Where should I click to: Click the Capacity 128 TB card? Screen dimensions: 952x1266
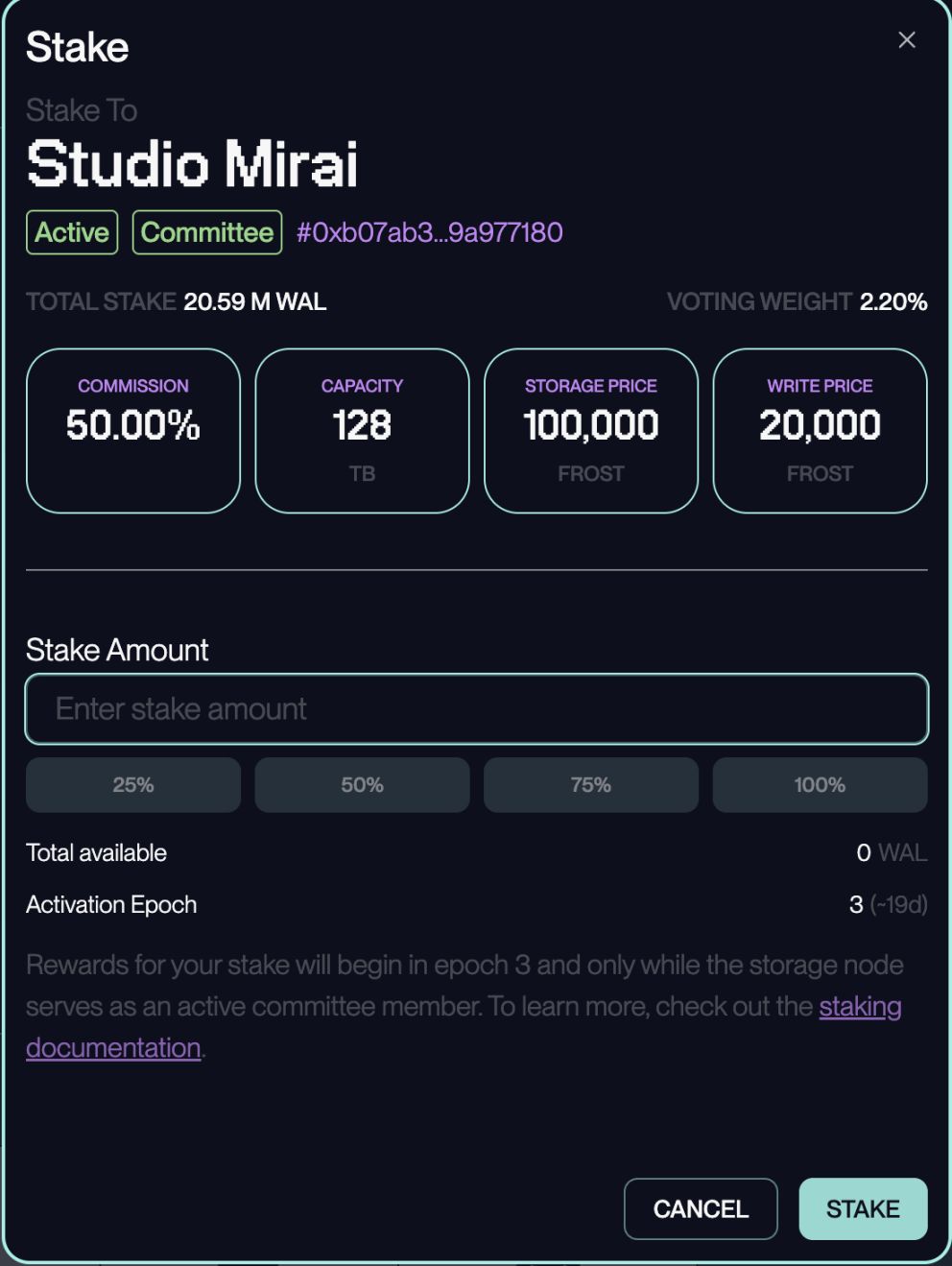pyautogui.click(x=362, y=431)
